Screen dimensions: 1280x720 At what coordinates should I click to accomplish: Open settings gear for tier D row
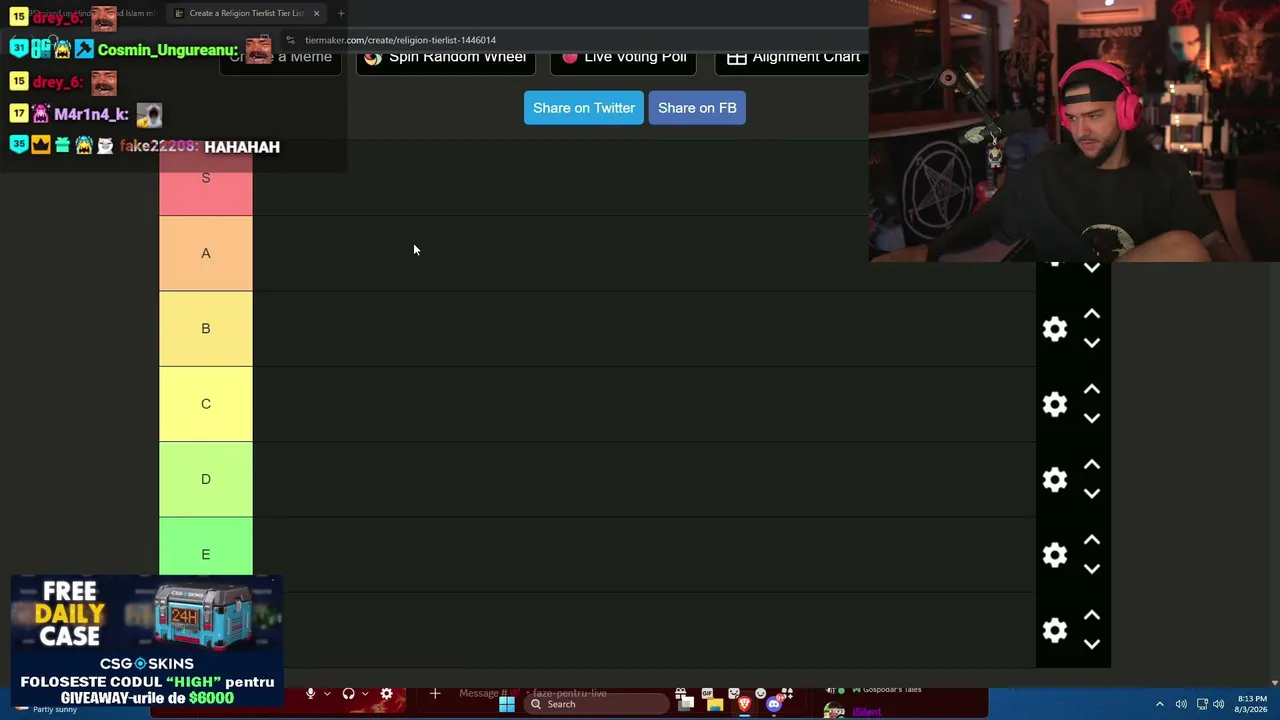point(1055,479)
